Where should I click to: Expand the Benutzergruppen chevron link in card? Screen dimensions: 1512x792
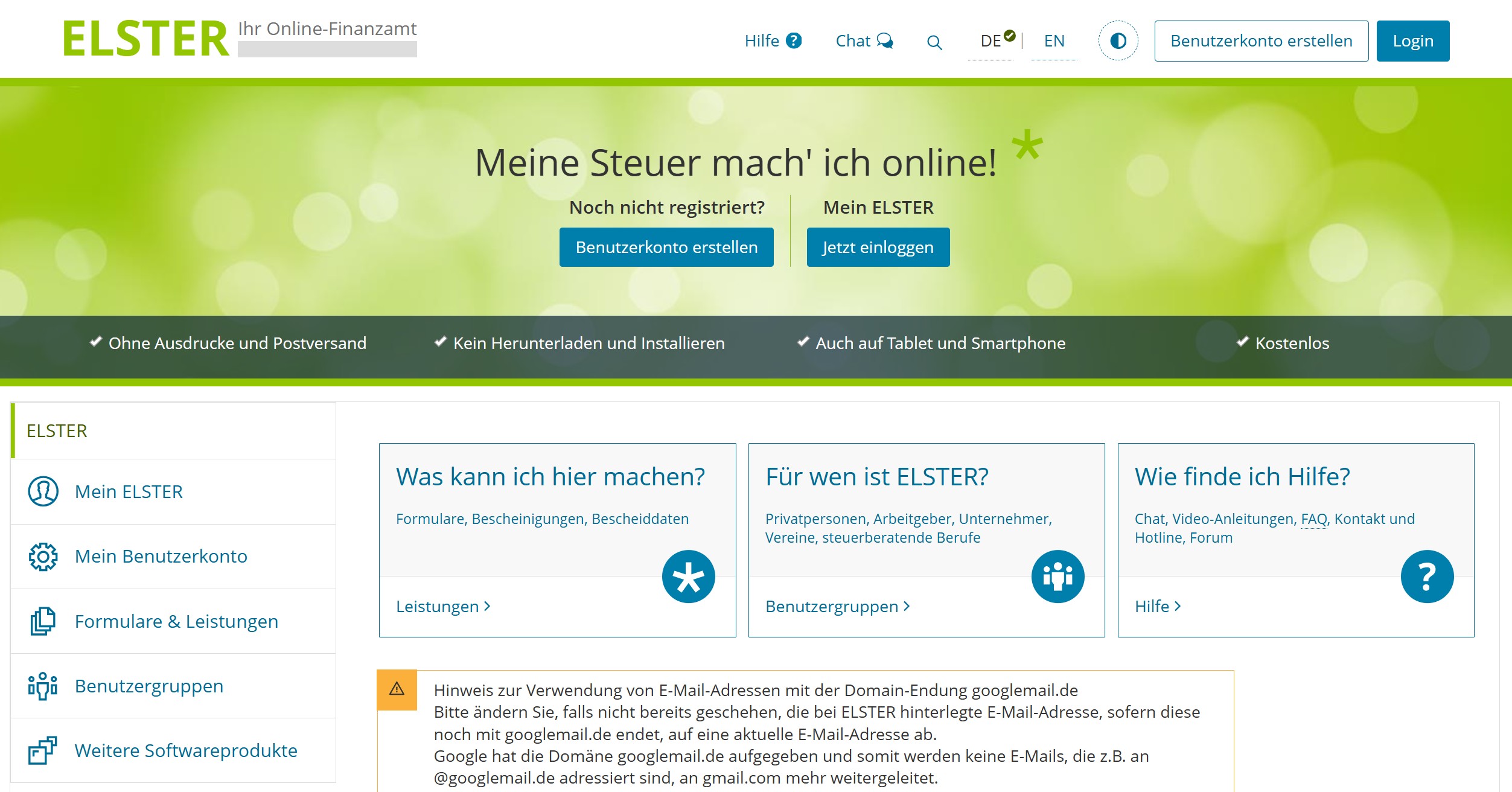click(838, 606)
